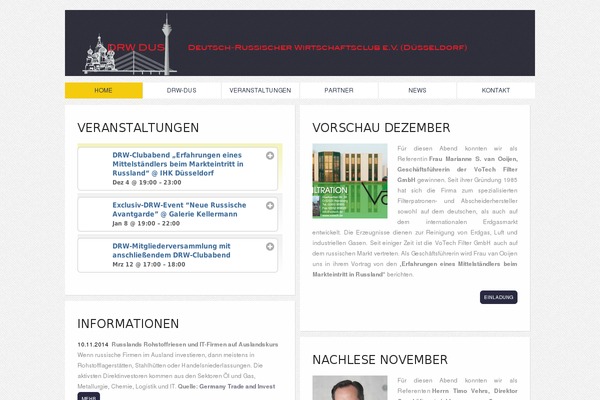This screenshot has height=400, width=600.
Task: Click the date '10.11.2014' in Informationen
Action: pos(93,344)
